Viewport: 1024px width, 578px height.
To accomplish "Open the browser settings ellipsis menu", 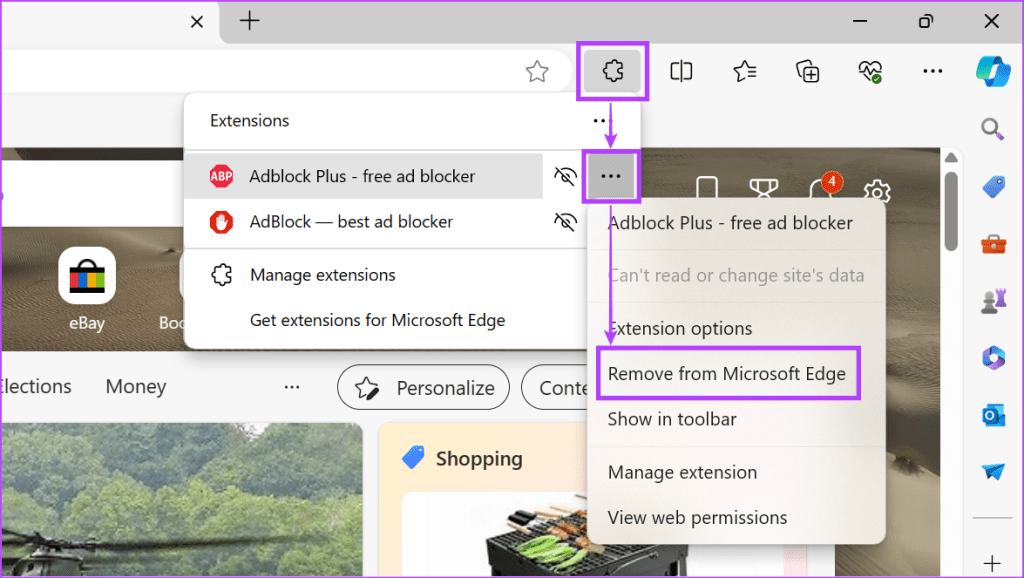I will (932, 71).
